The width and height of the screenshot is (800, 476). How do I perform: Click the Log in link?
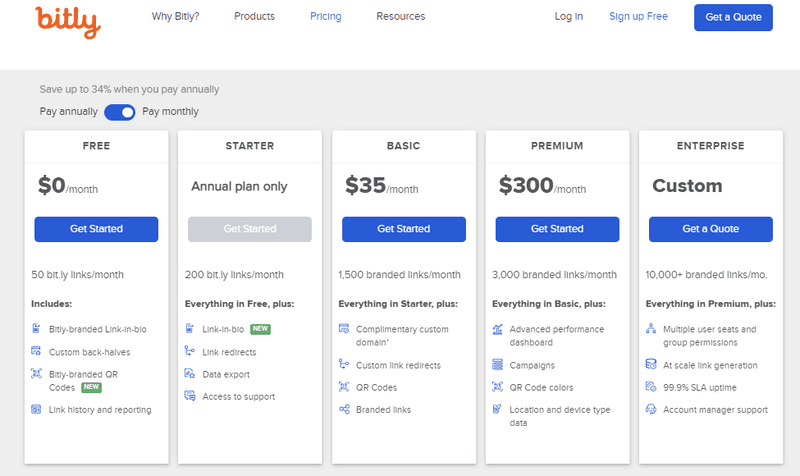coord(569,16)
